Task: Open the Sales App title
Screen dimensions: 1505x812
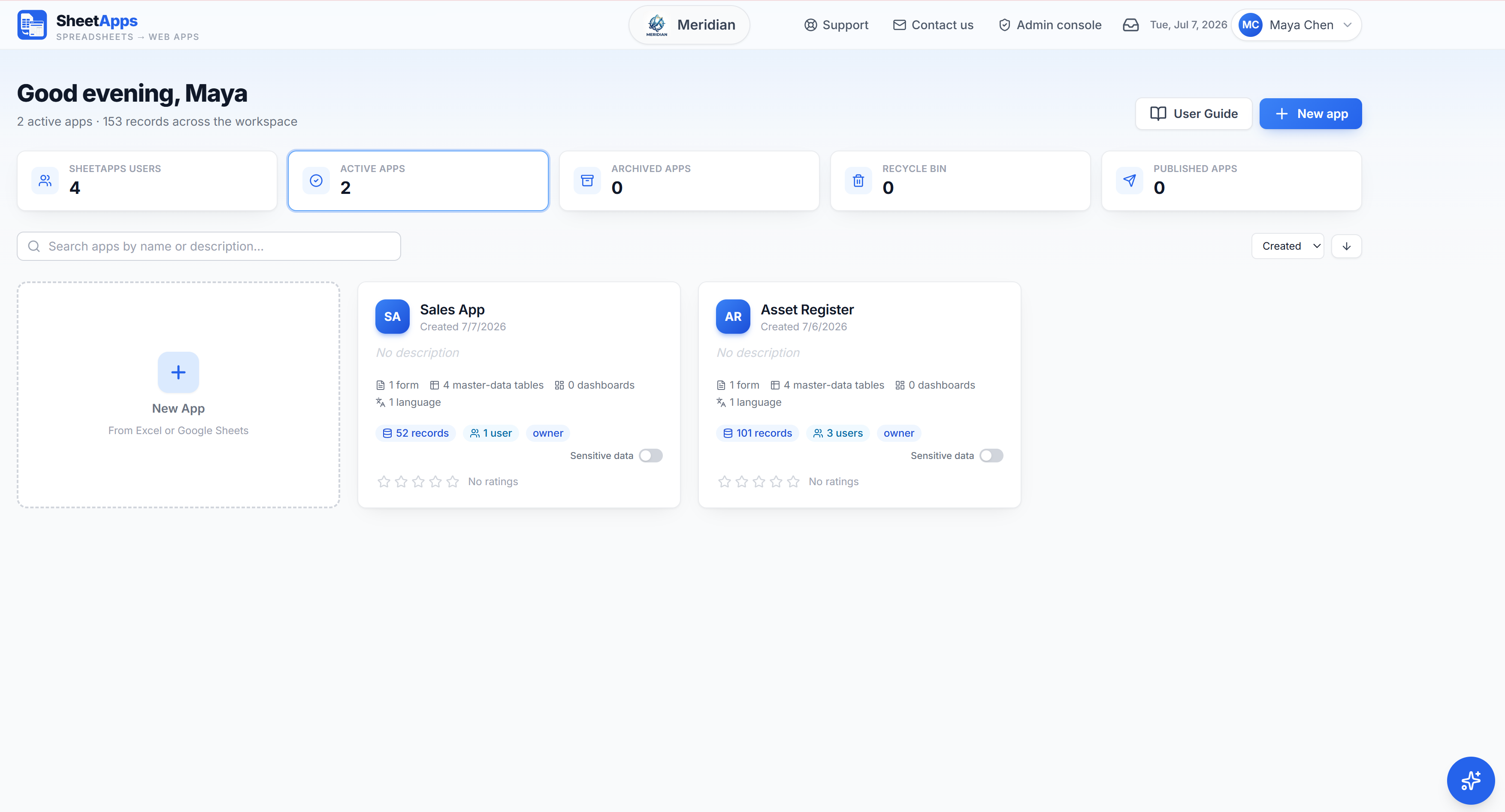Action: (x=452, y=310)
